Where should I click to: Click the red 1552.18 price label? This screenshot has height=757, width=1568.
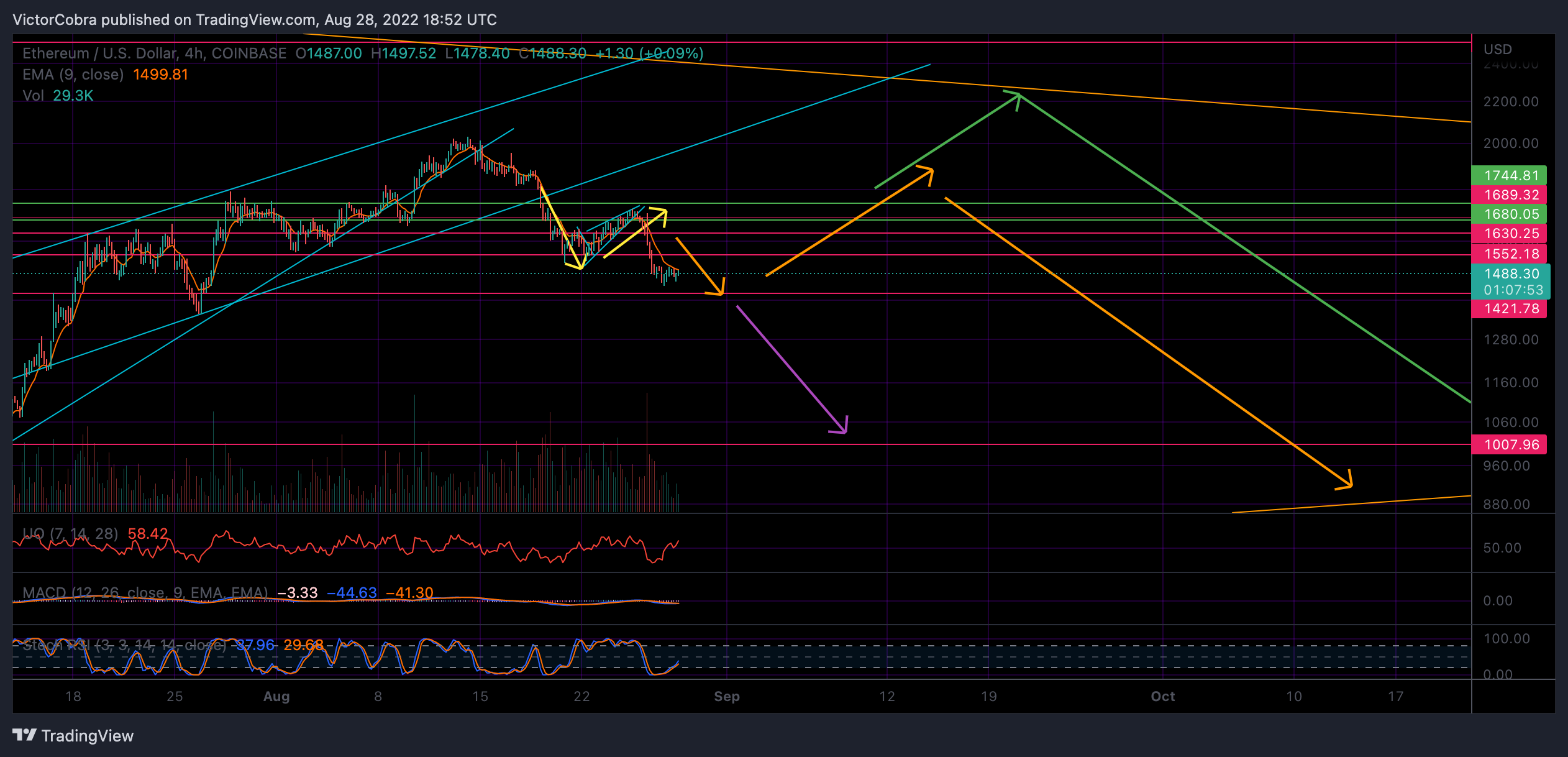pyautogui.click(x=1510, y=254)
